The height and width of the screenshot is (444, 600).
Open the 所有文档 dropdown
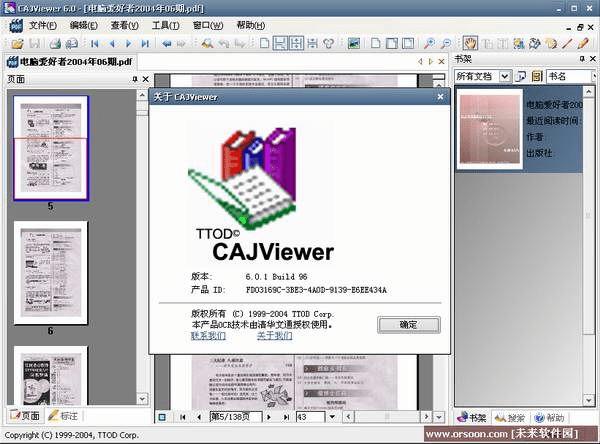[505, 76]
